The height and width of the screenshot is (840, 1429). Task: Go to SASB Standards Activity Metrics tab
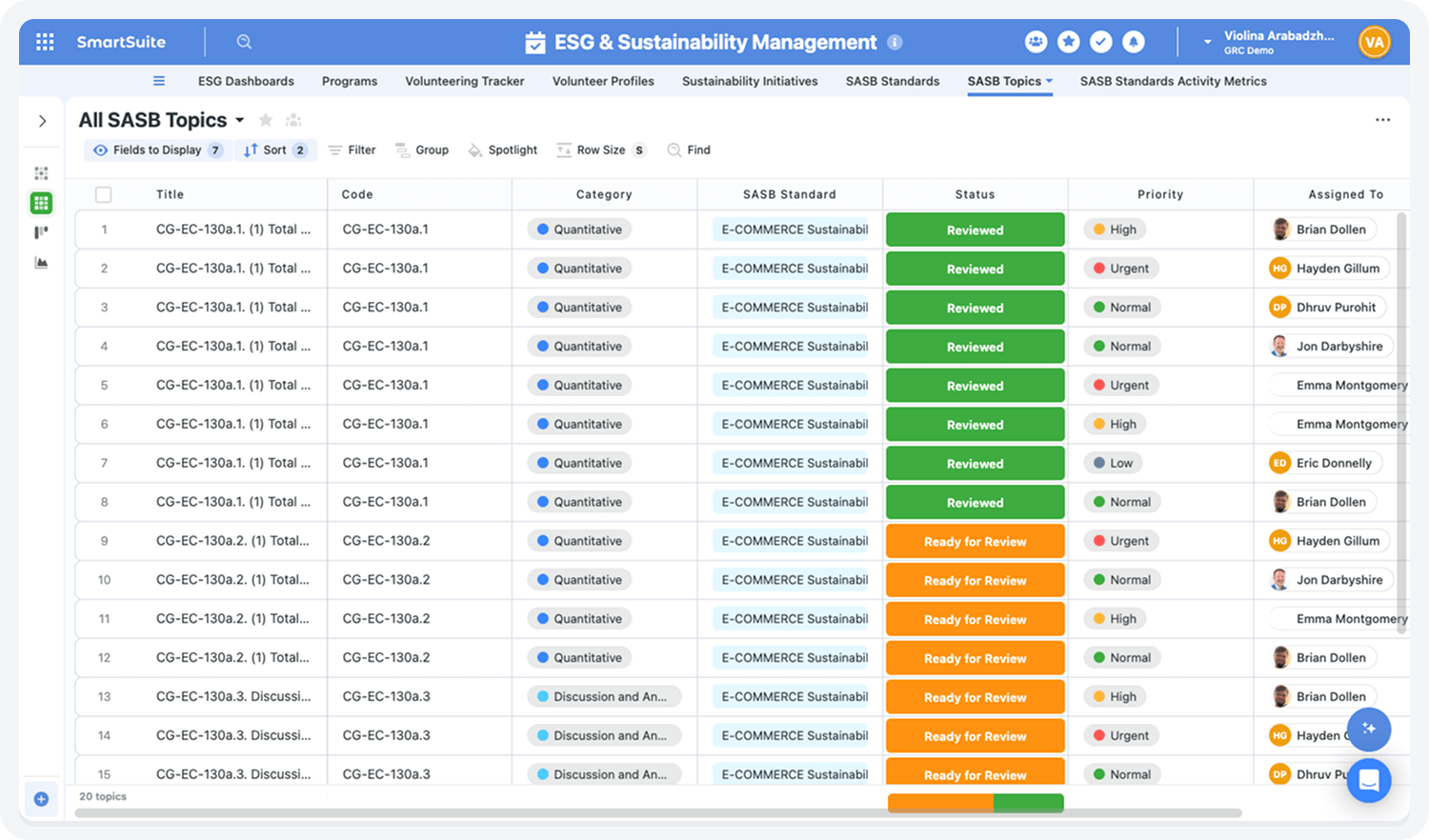pyautogui.click(x=1174, y=81)
